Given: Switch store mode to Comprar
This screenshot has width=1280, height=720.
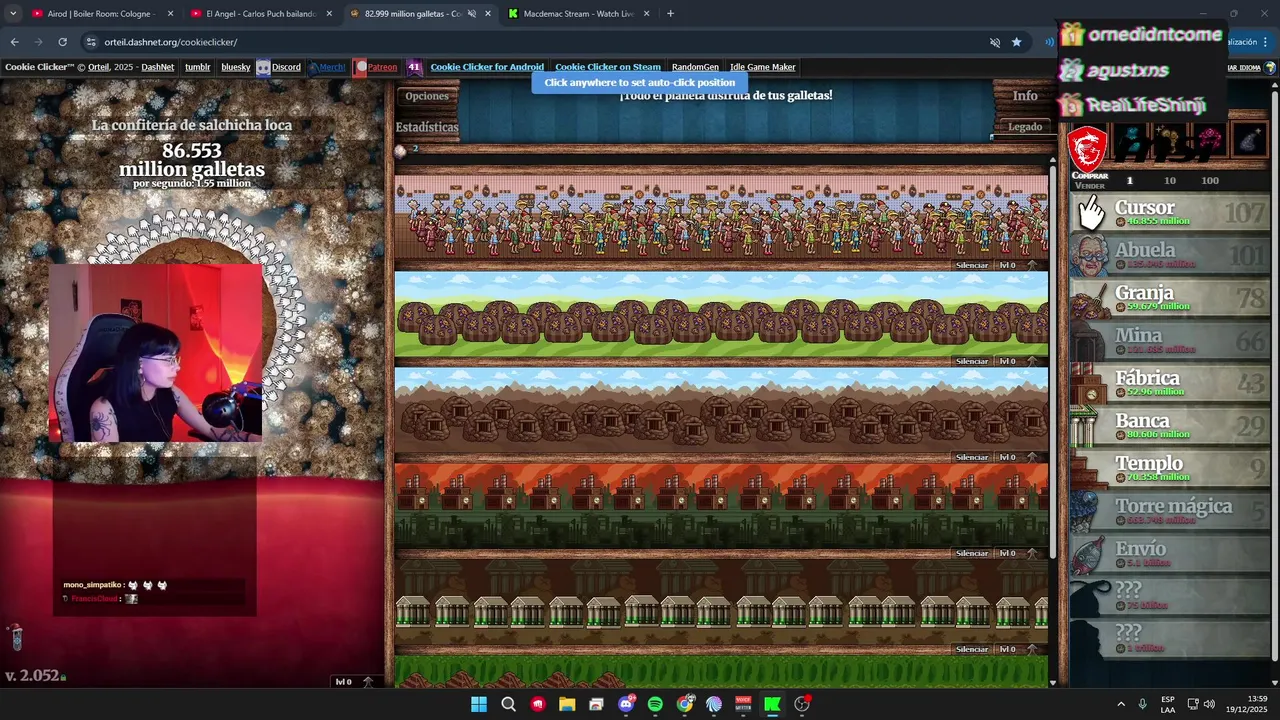Looking at the screenshot, I should (1090, 176).
